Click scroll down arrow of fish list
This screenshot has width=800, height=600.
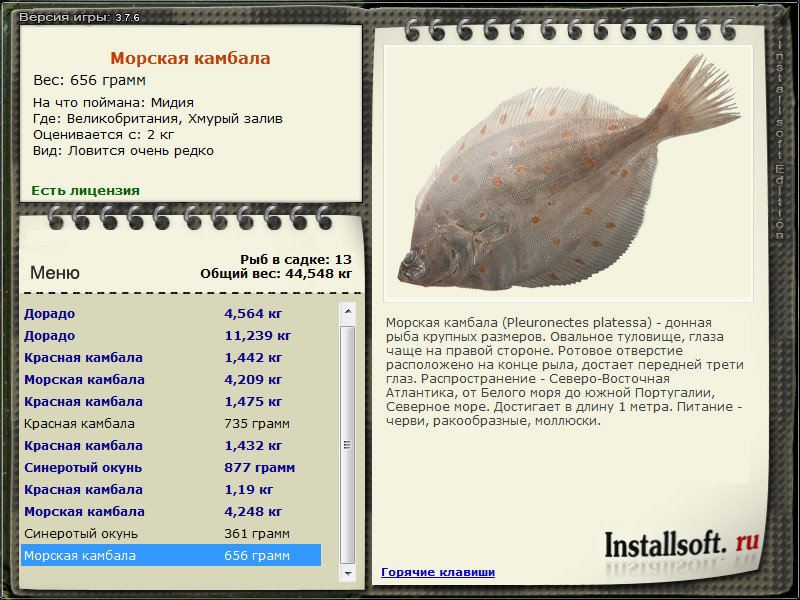[x=347, y=573]
